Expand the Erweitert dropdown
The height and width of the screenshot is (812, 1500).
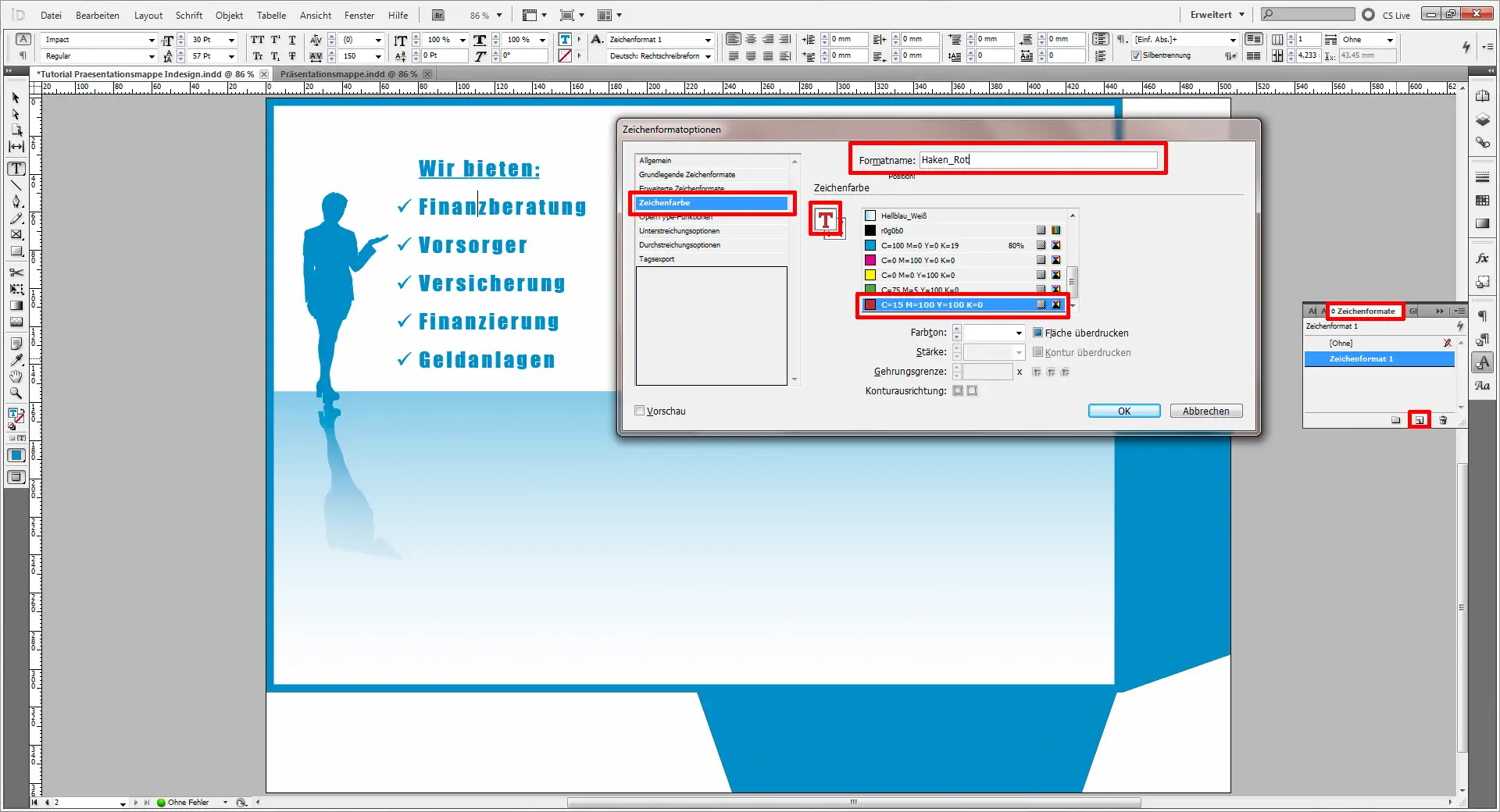point(1216,14)
